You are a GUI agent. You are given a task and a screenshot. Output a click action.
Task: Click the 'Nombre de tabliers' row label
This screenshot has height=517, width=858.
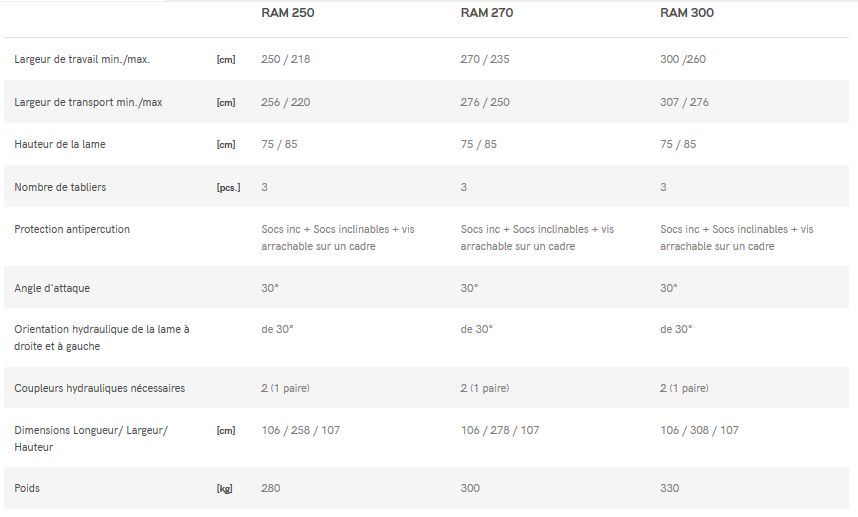click(x=60, y=187)
